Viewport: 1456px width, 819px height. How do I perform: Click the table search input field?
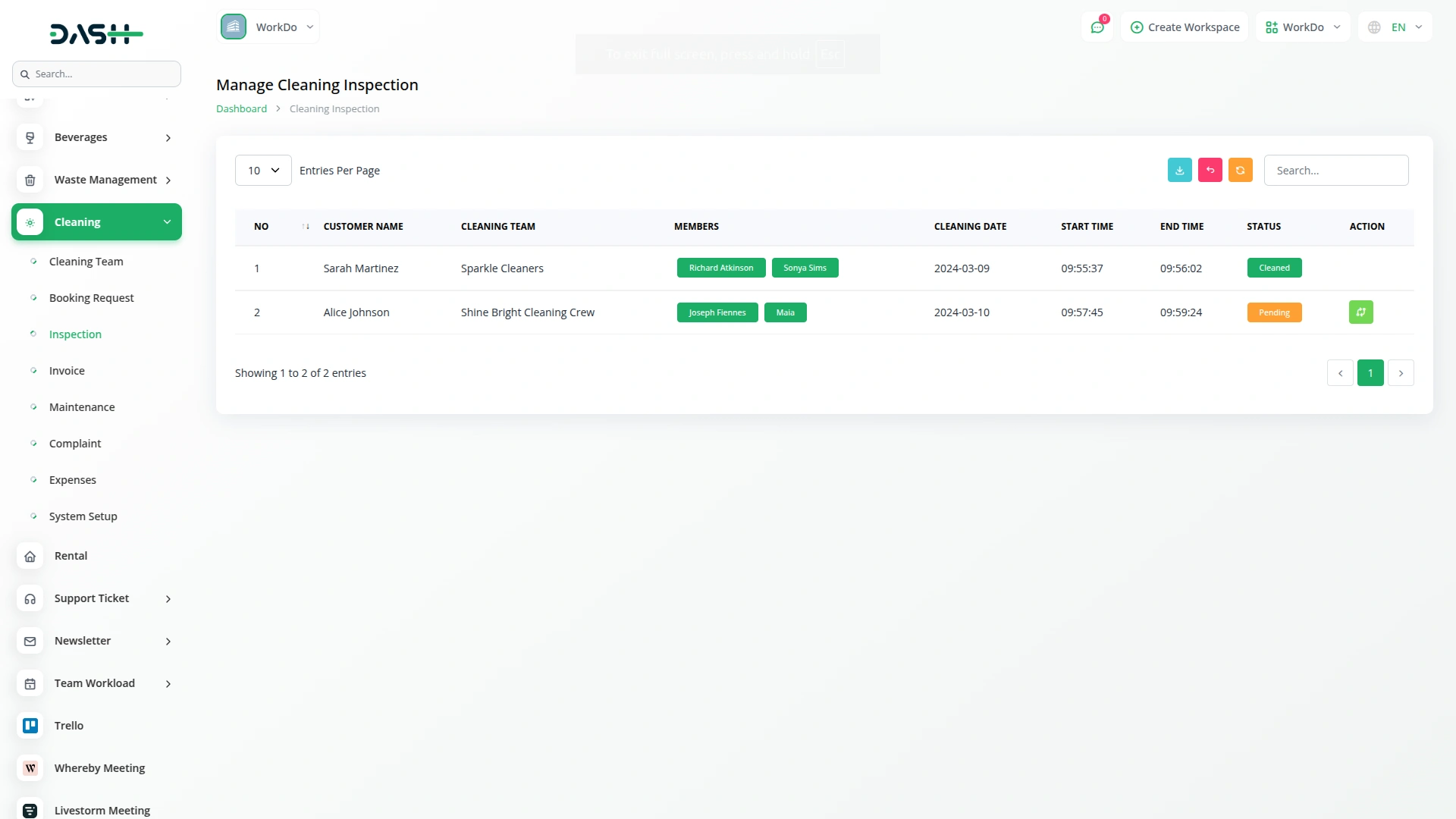coord(1335,171)
